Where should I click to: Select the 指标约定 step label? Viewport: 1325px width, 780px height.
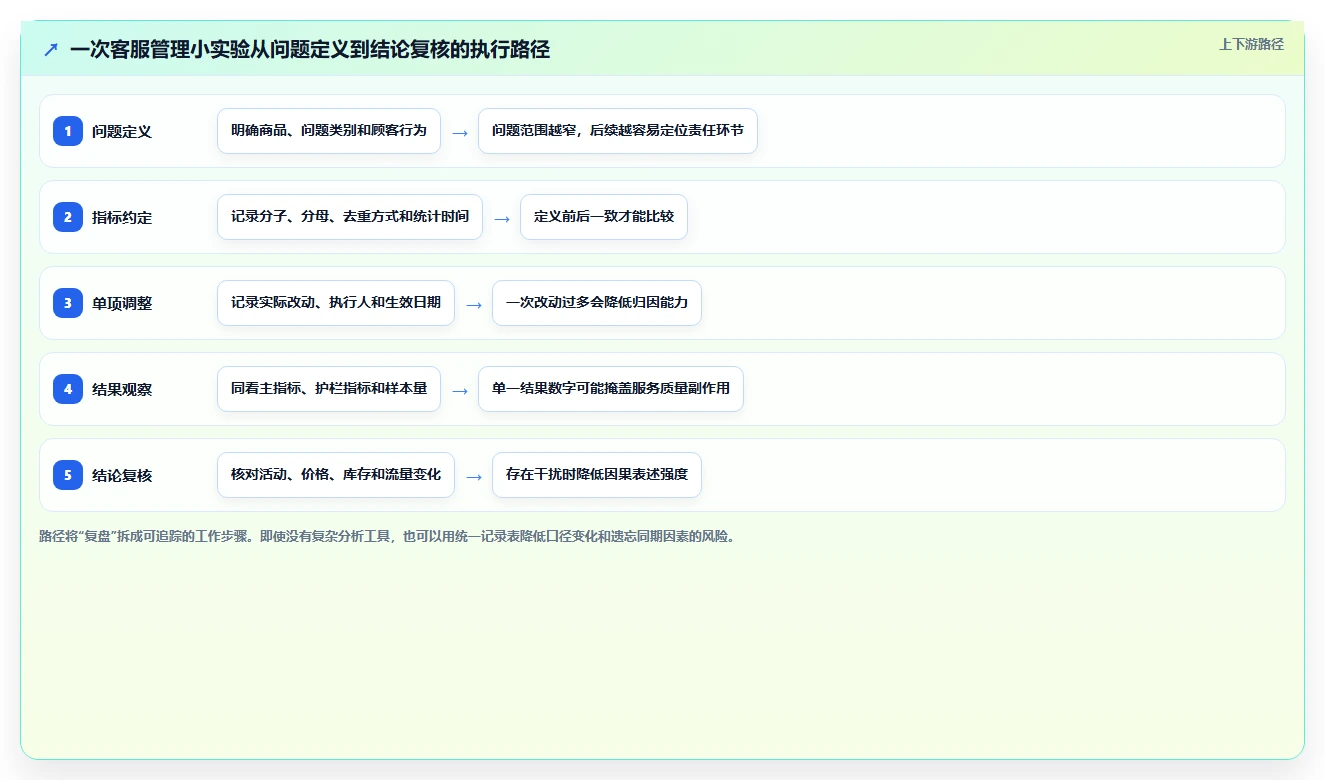pyautogui.click(x=122, y=217)
